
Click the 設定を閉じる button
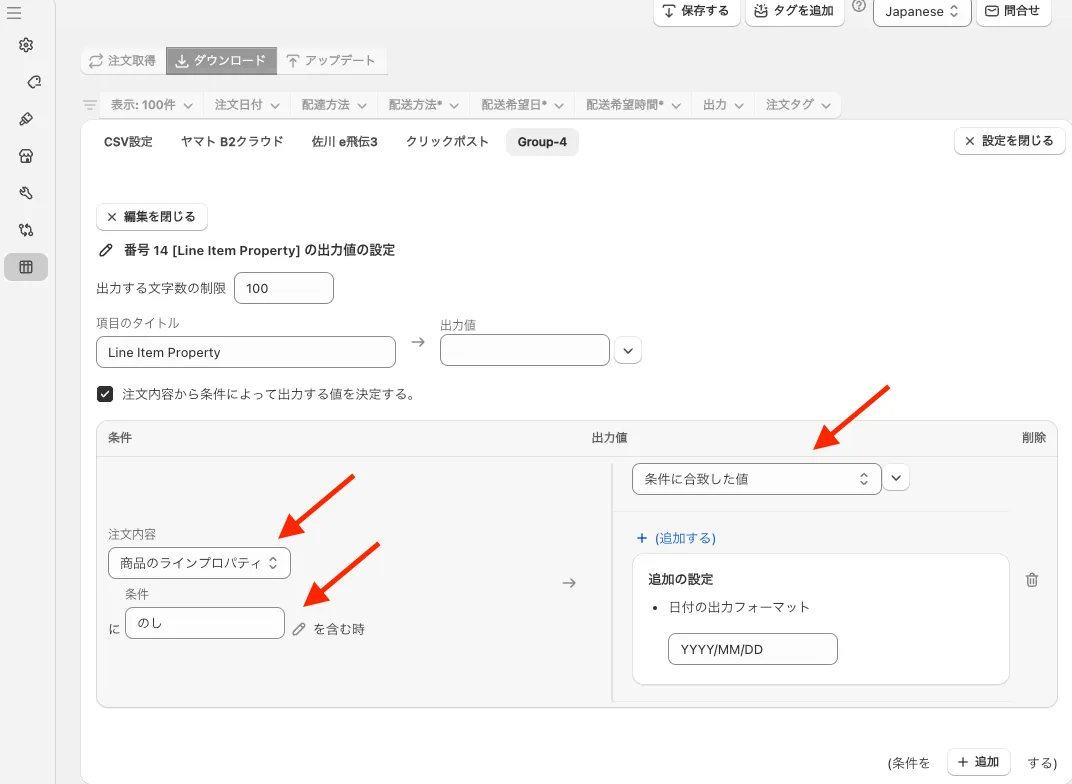click(x=1009, y=142)
